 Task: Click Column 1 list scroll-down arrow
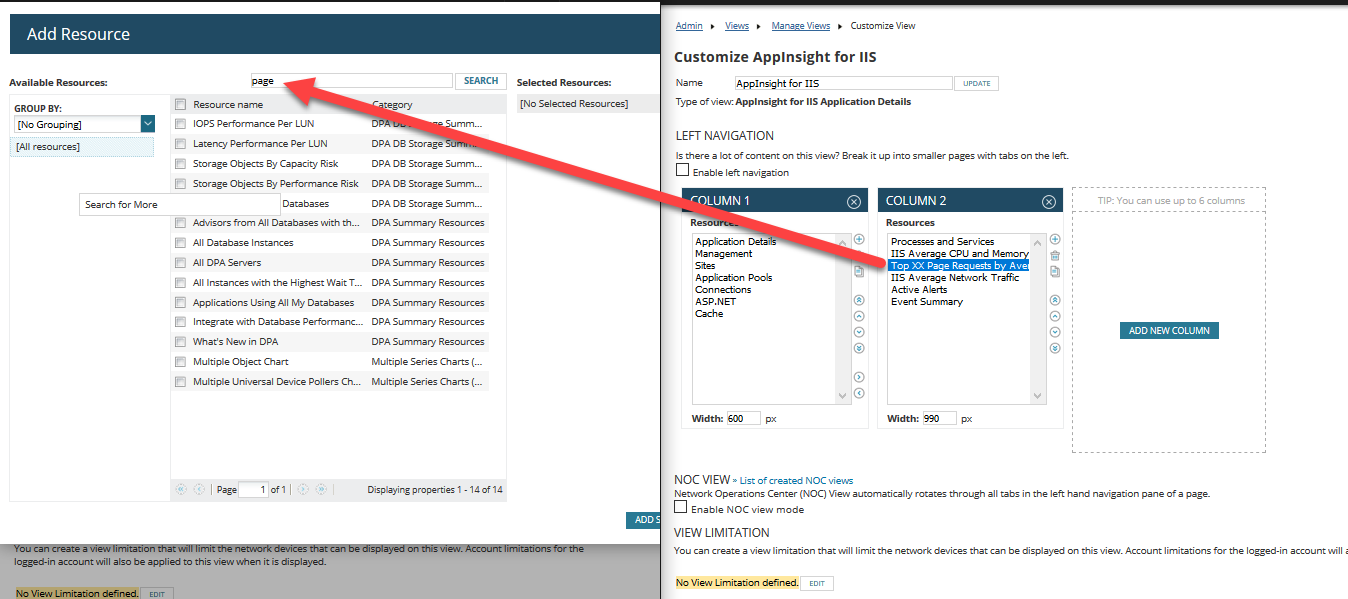point(841,397)
